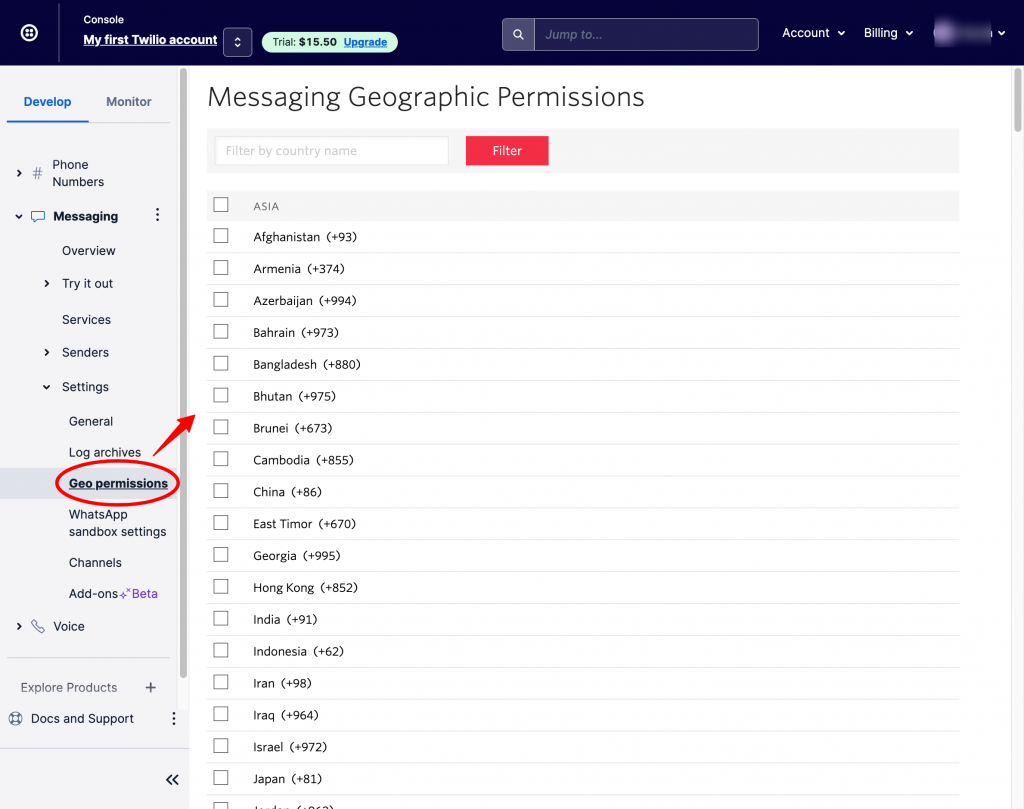Add a product with the plus icon
Viewport: 1024px width, 809px height.
point(151,688)
